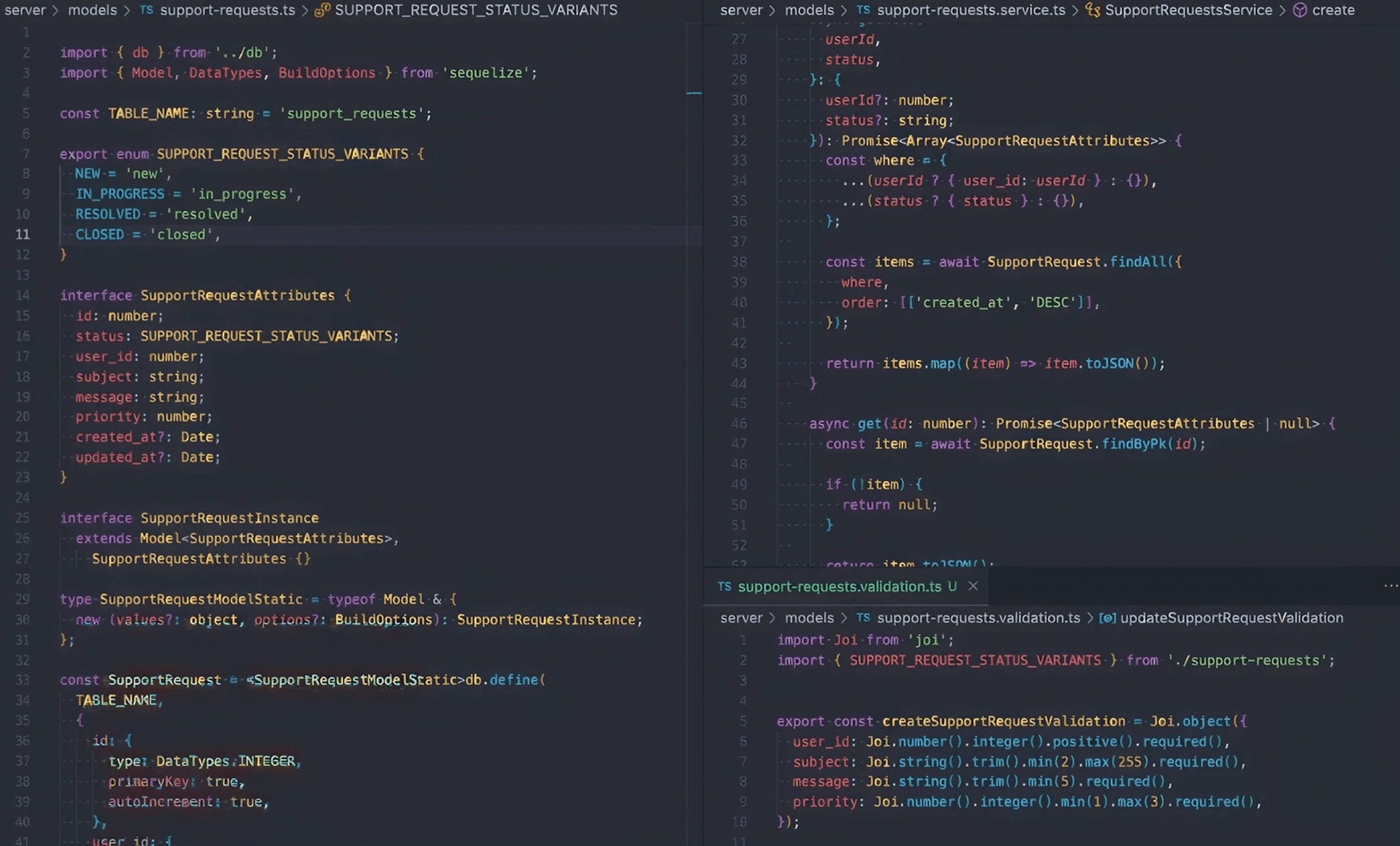Click TS icon beside support-requests.service.ts breadcrumb

click(x=864, y=10)
